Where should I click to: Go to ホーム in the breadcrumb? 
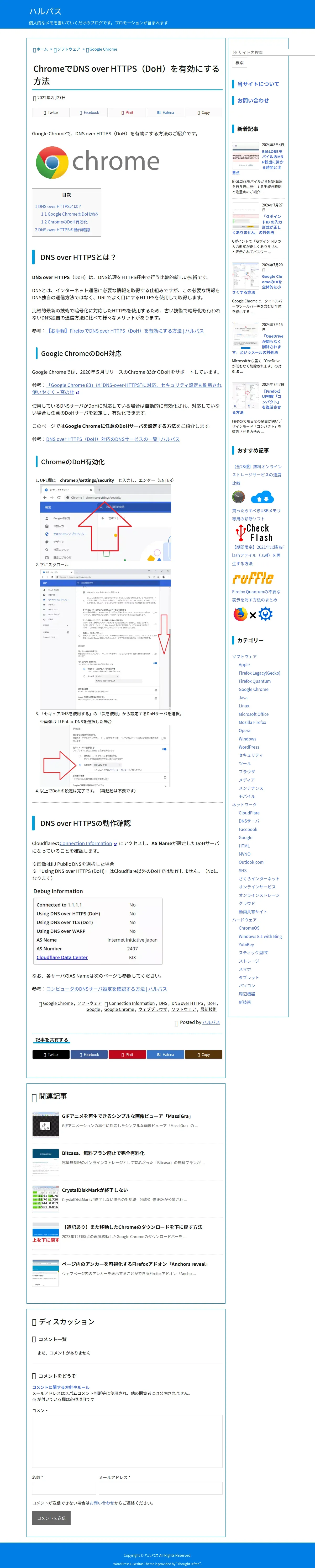pyautogui.click(x=41, y=49)
